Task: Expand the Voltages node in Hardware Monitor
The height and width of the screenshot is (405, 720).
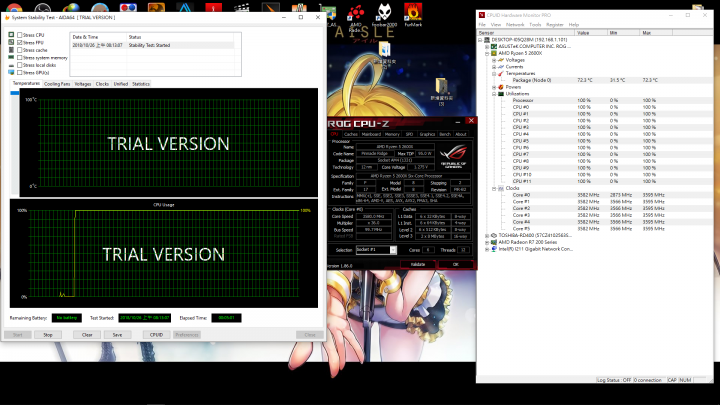Action: tap(494, 60)
